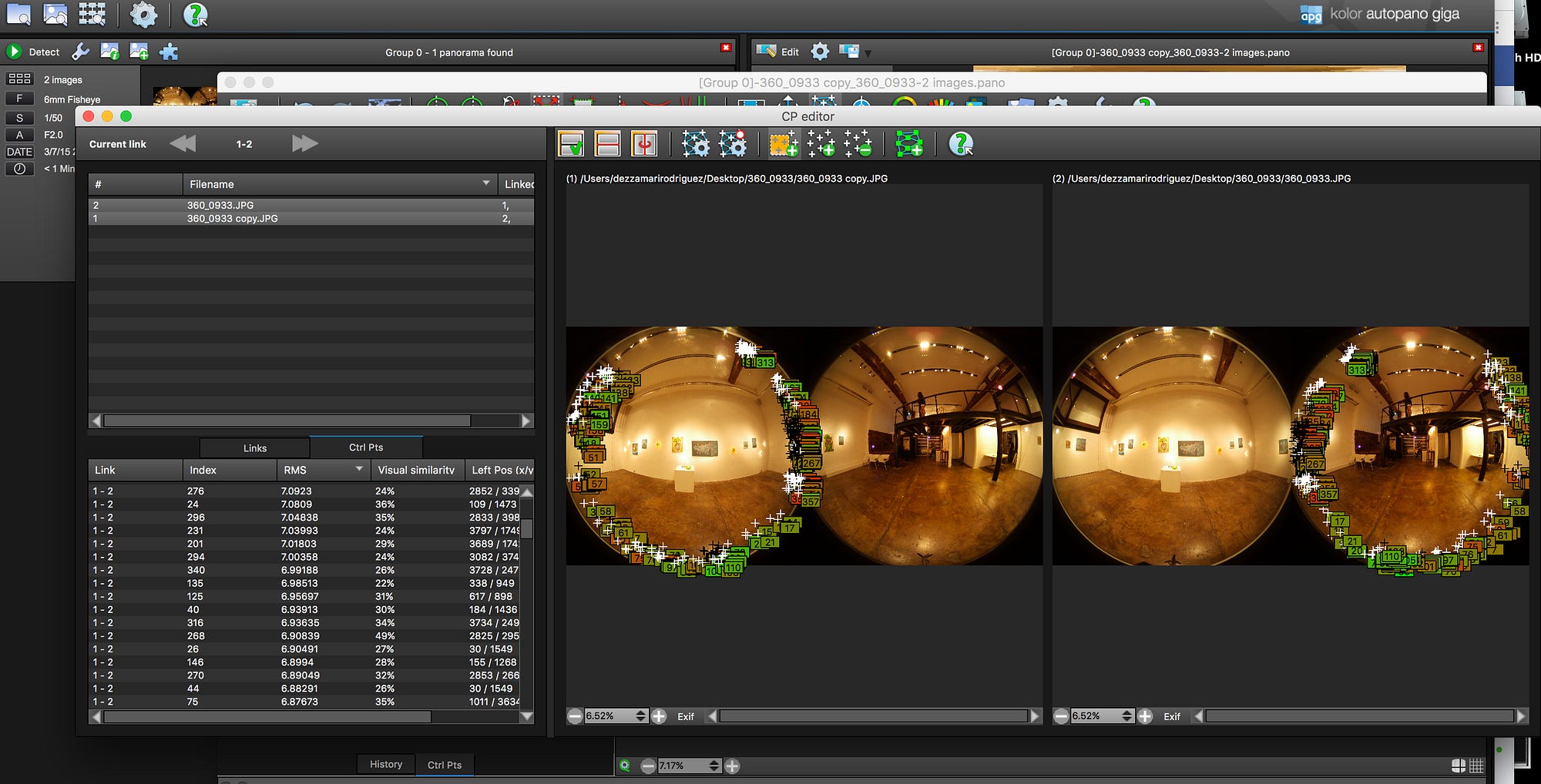Click the 7.17% zoom stepper in pano editor
This screenshot has width=1541, height=784.
(714, 766)
